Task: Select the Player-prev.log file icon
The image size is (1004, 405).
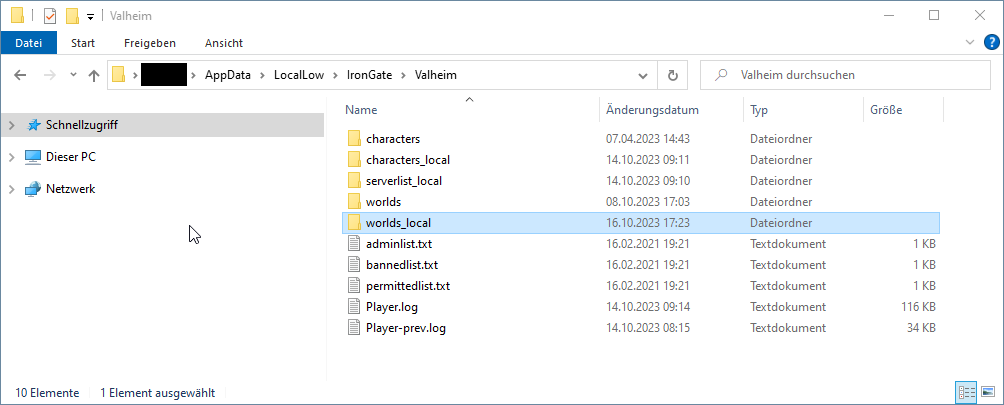Action: (x=354, y=328)
